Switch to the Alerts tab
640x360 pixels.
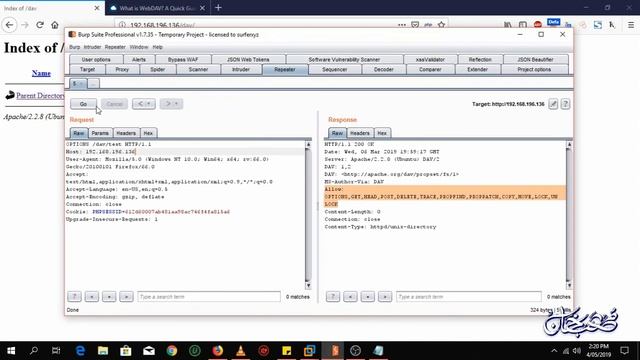tap(139, 60)
